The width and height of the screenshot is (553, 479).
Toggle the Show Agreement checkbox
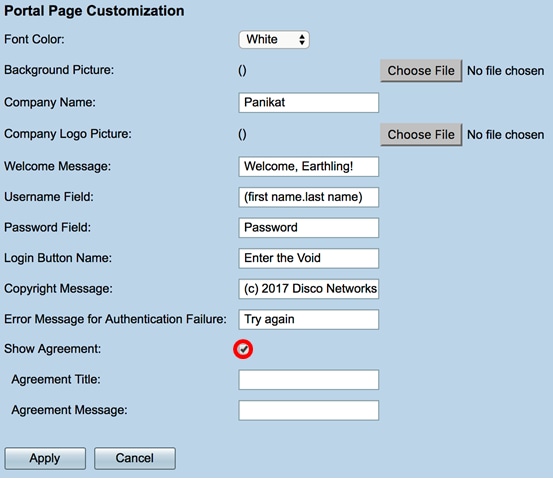click(x=243, y=349)
